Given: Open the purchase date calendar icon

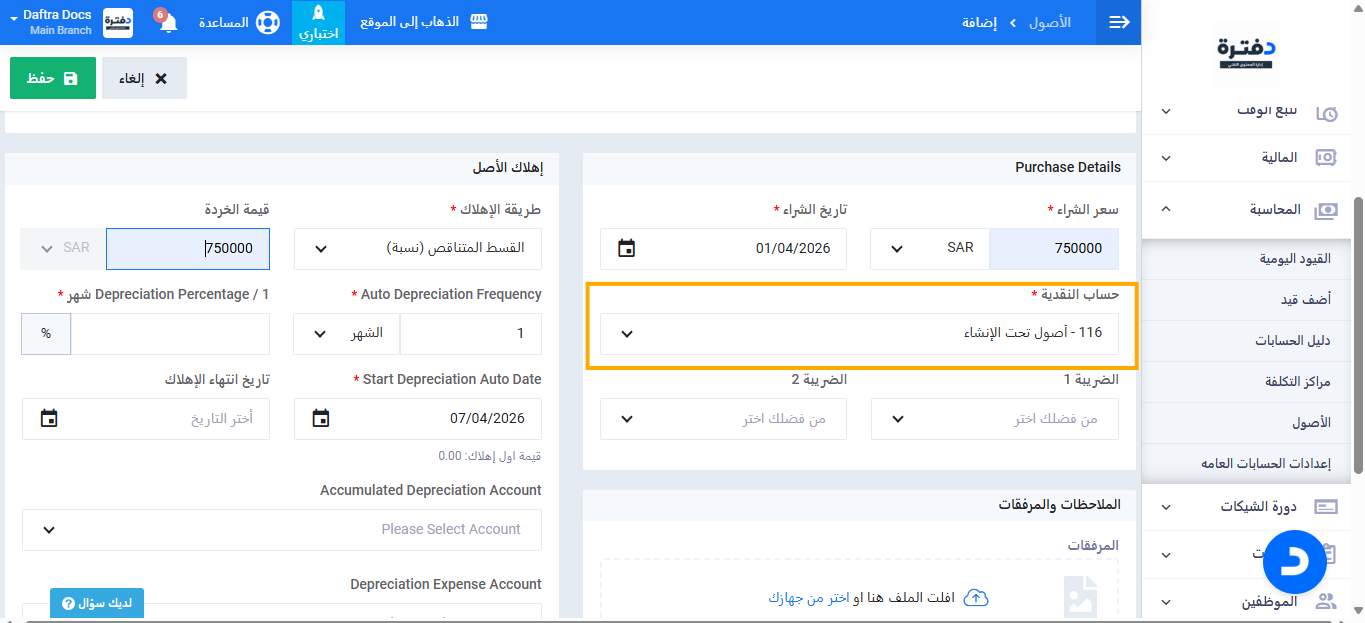Looking at the screenshot, I should pyautogui.click(x=626, y=248).
